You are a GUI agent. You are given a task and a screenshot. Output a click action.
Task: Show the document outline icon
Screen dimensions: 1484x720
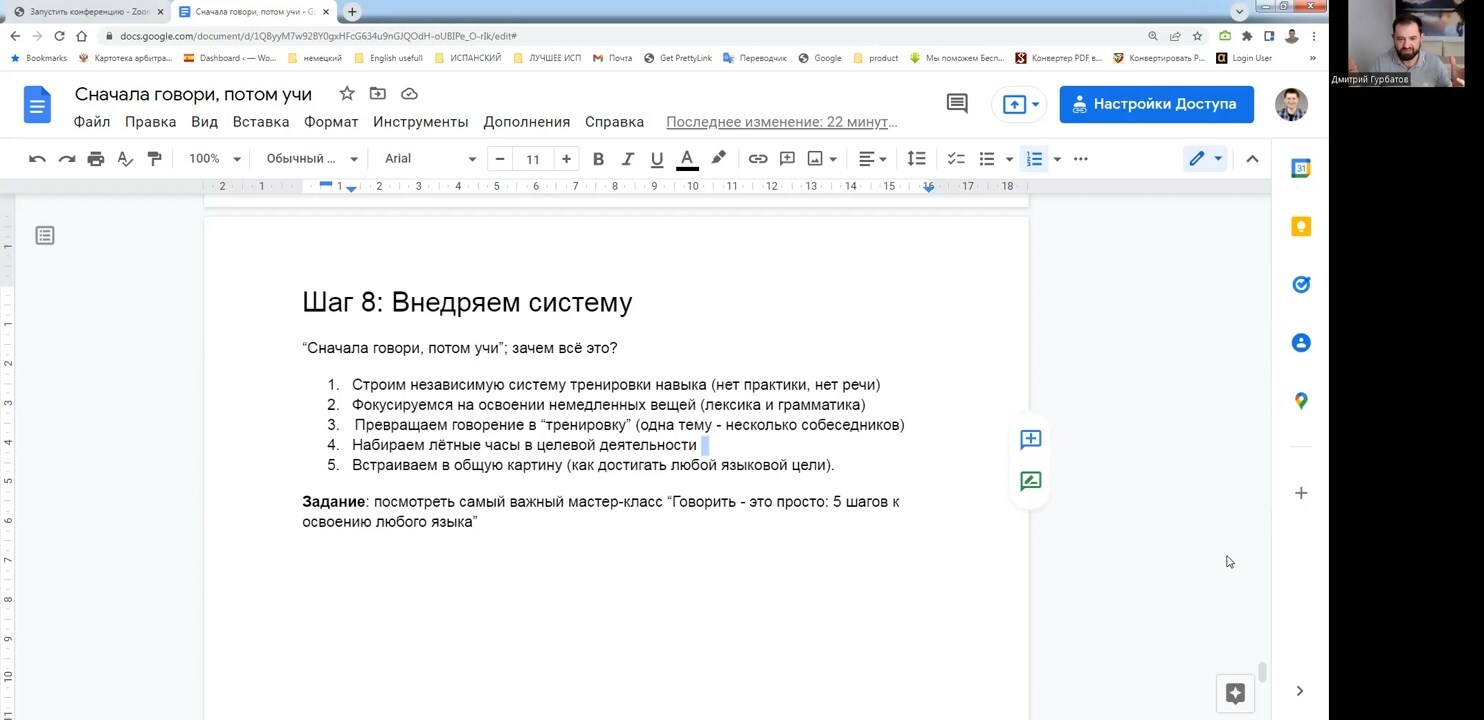[x=45, y=236]
